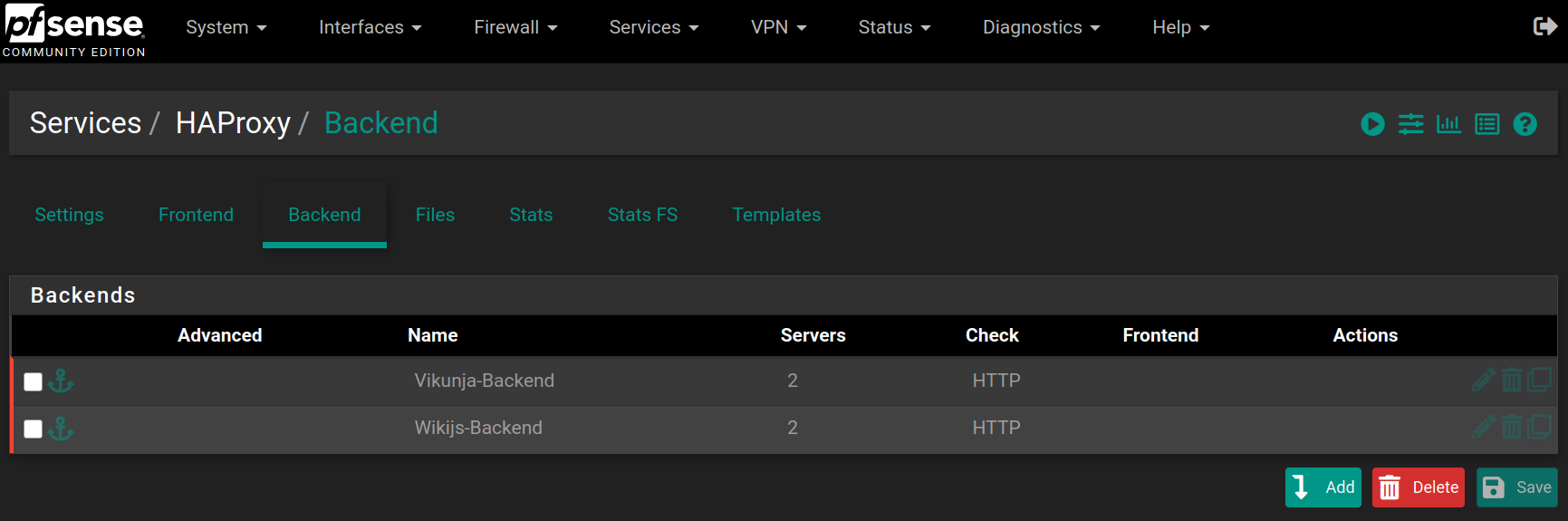Click the Servers column header
Image resolution: width=1568 pixels, height=521 pixels.
pyautogui.click(x=813, y=335)
